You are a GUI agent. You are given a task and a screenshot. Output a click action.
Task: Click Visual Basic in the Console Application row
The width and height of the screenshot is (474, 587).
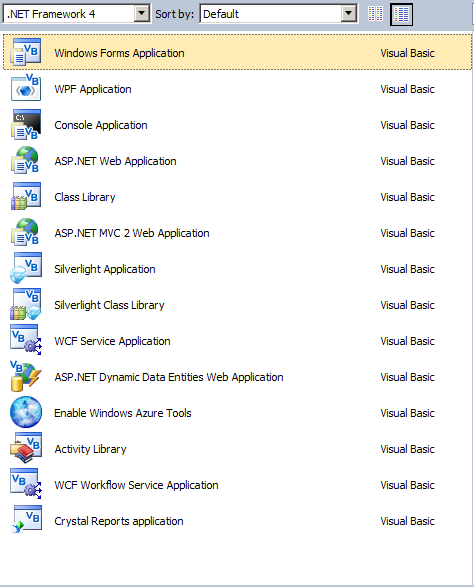pos(407,125)
